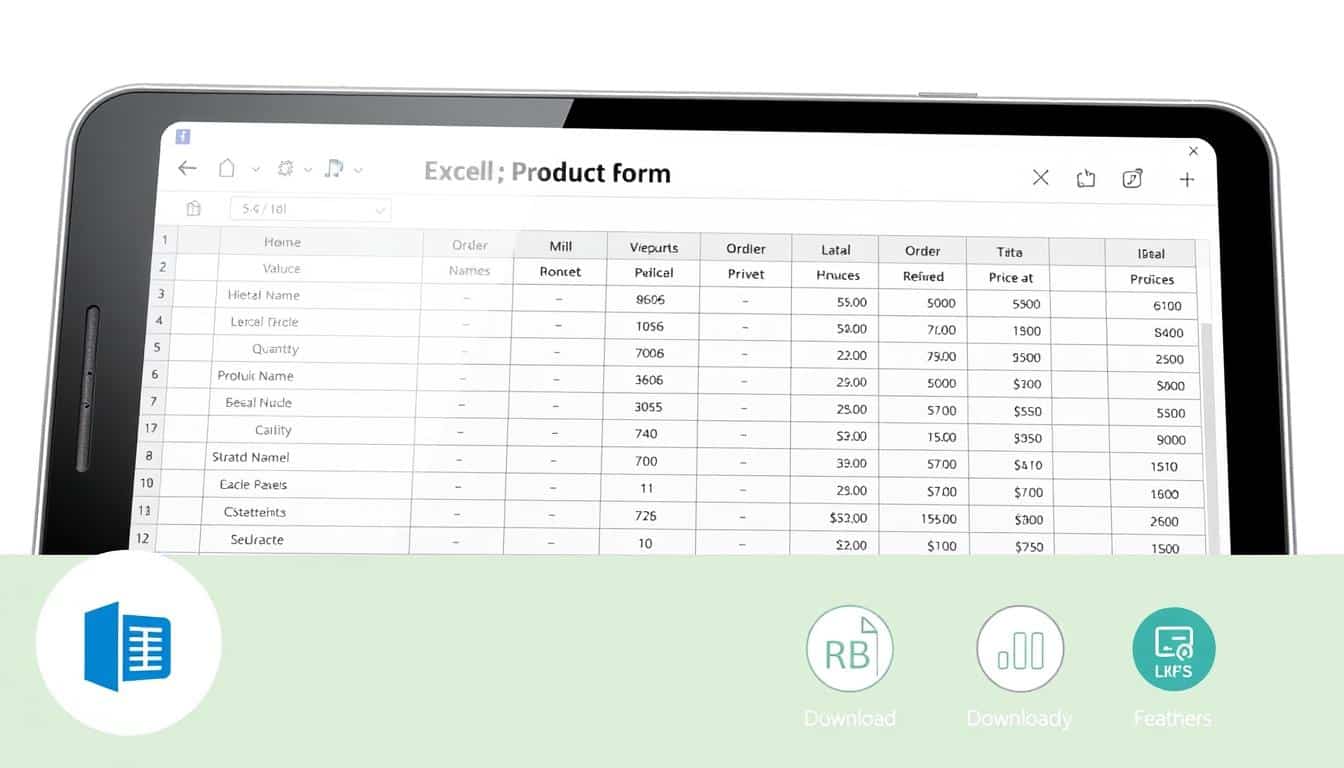Click the cell containing 740
The width and height of the screenshot is (1344, 768).
coord(647,434)
